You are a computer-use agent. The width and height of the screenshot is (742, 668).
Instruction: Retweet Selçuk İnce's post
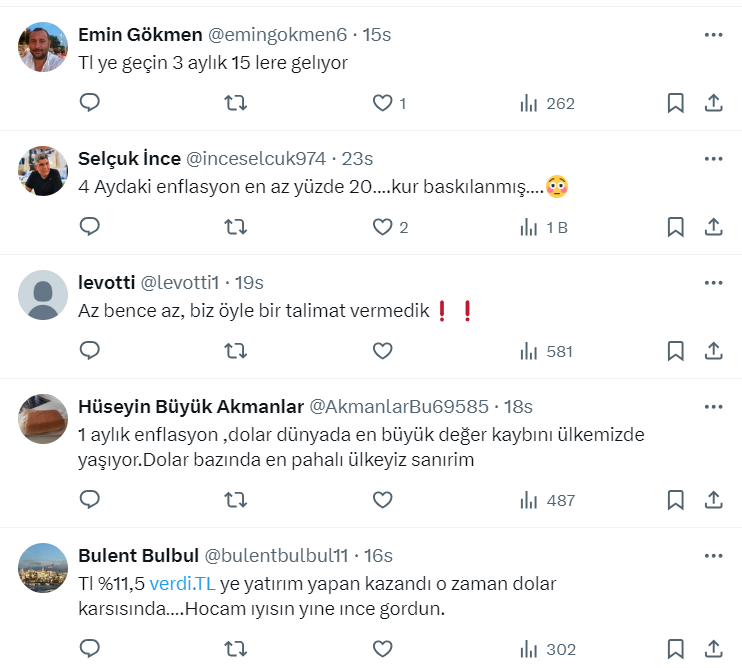(235, 227)
